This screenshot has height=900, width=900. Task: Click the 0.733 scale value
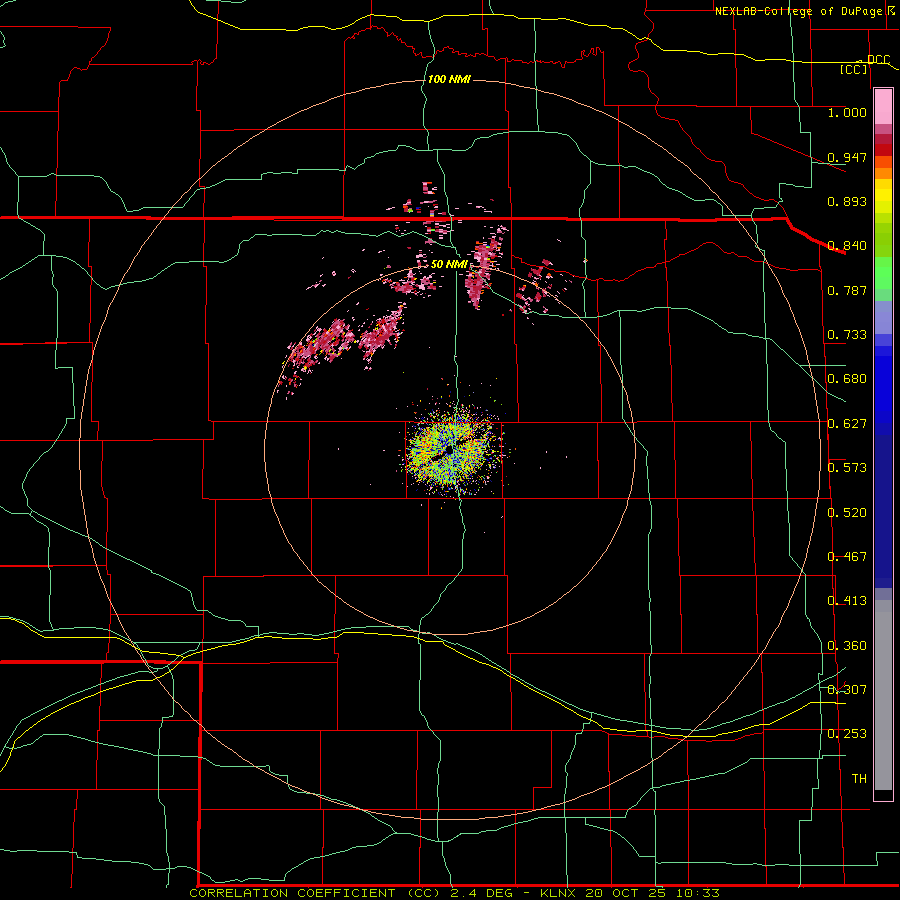click(847, 335)
